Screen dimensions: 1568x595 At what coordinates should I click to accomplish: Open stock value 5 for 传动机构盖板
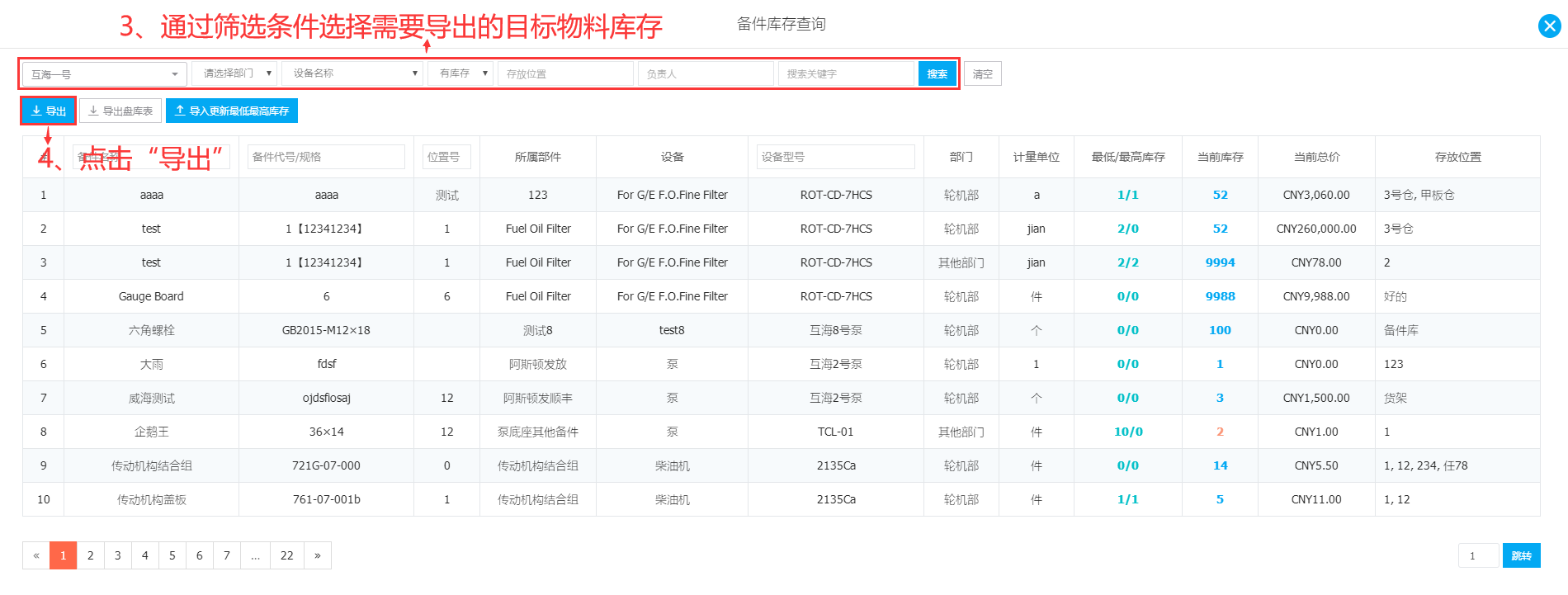coord(1220,499)
